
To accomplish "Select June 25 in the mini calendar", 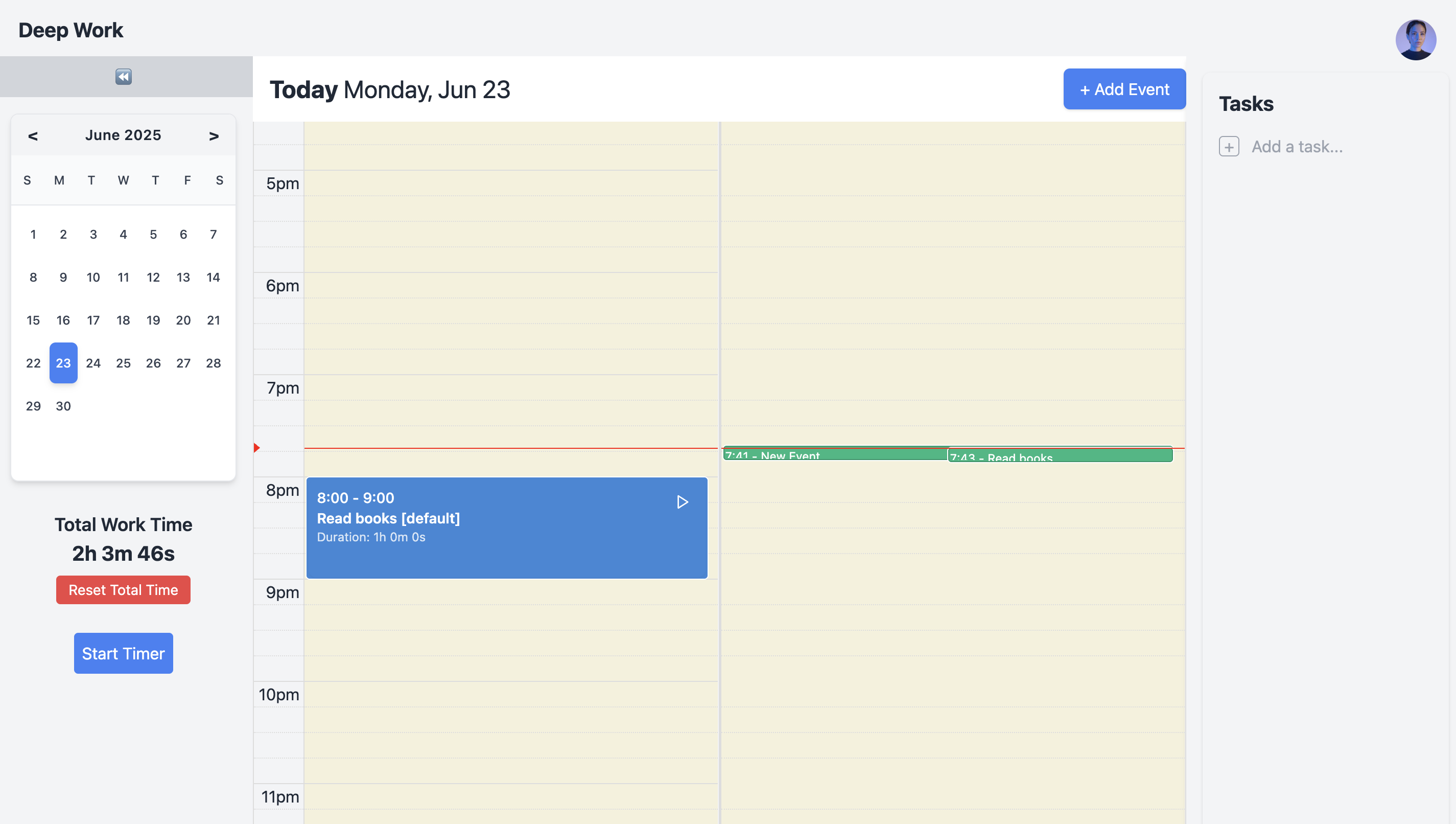I will pyautogui.click(x=123, y=363).
